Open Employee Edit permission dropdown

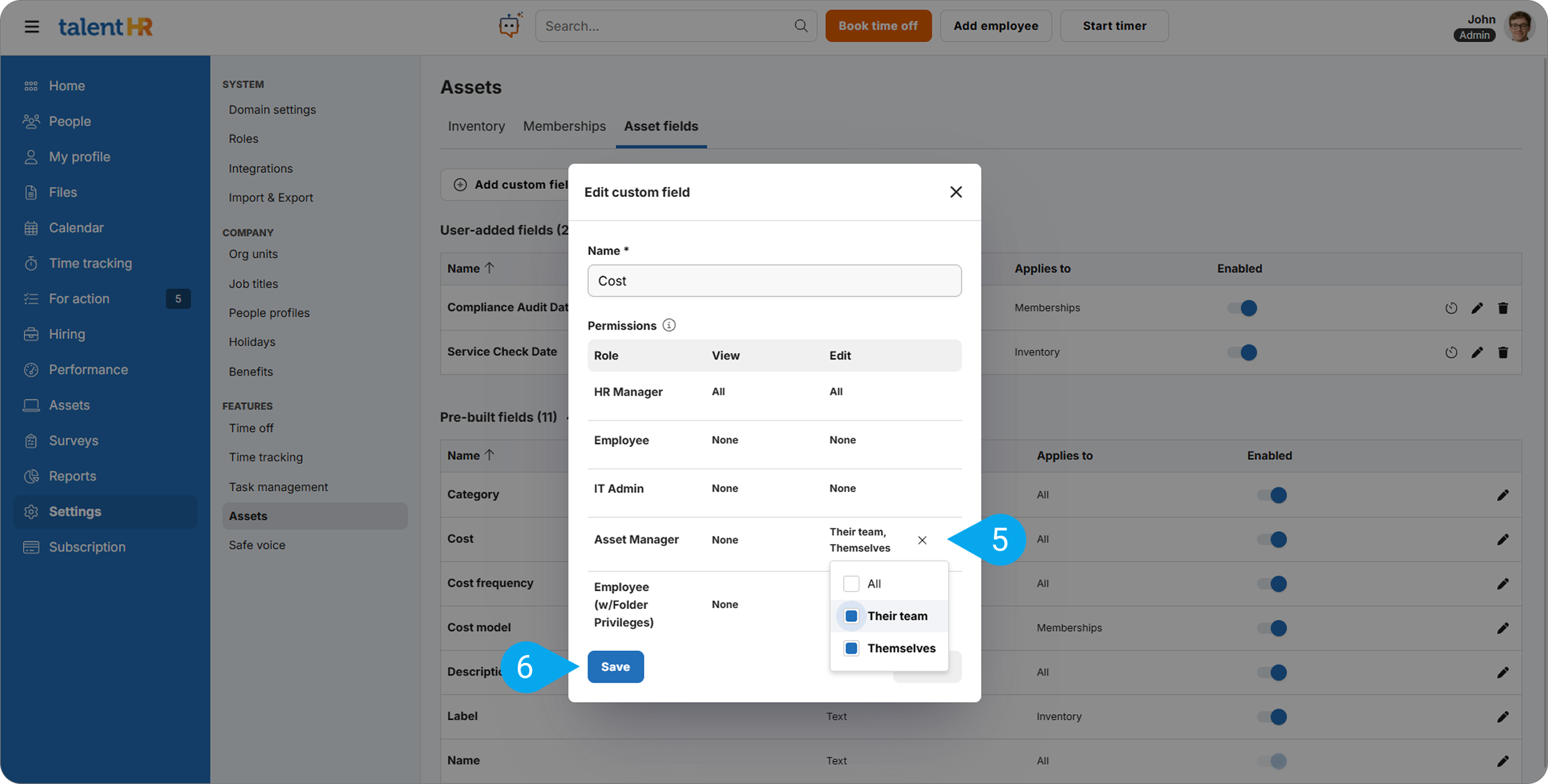click(x=843, y=440)
